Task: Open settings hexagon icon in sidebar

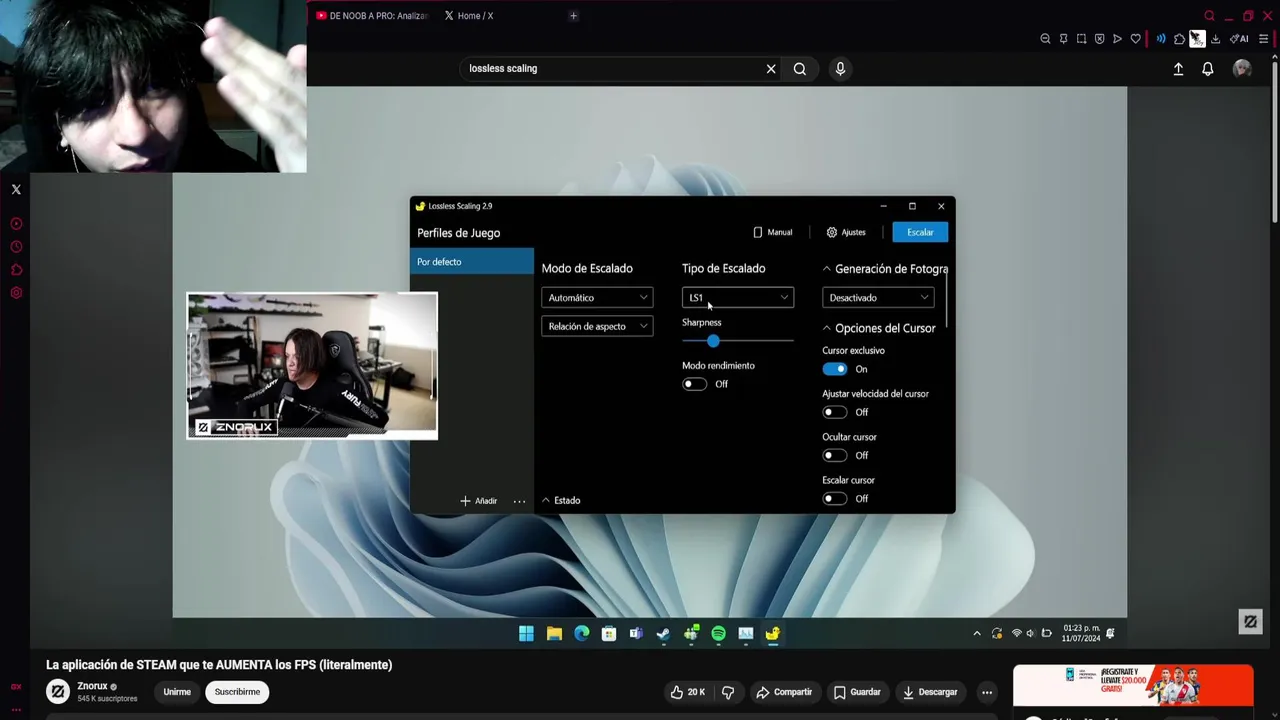Action: (16, 293)
